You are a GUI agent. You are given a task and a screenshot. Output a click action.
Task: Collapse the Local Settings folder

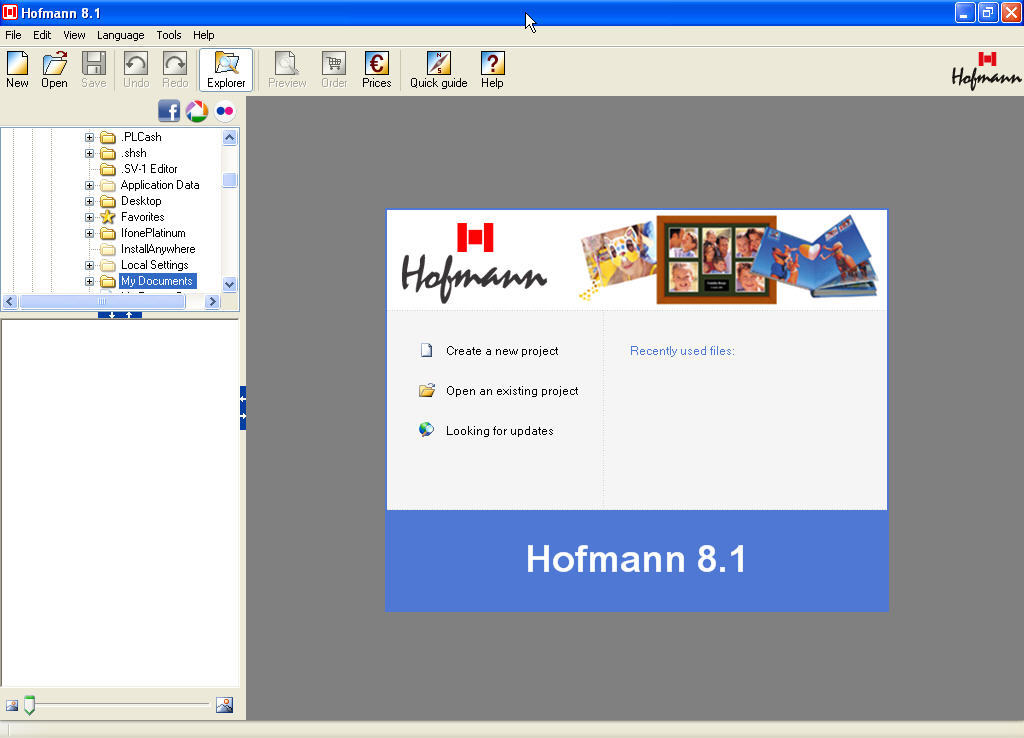tap(88, 264)
